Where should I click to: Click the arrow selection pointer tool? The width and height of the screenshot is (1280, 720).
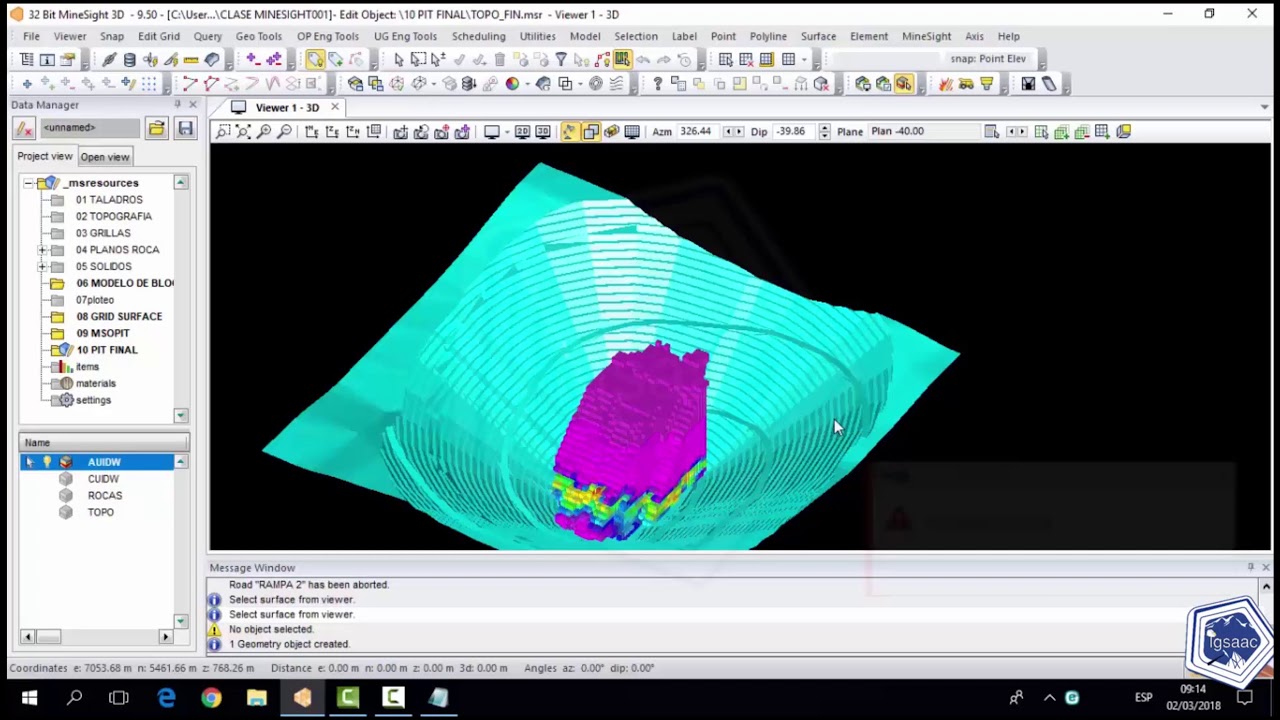click(x=398, y=59)
